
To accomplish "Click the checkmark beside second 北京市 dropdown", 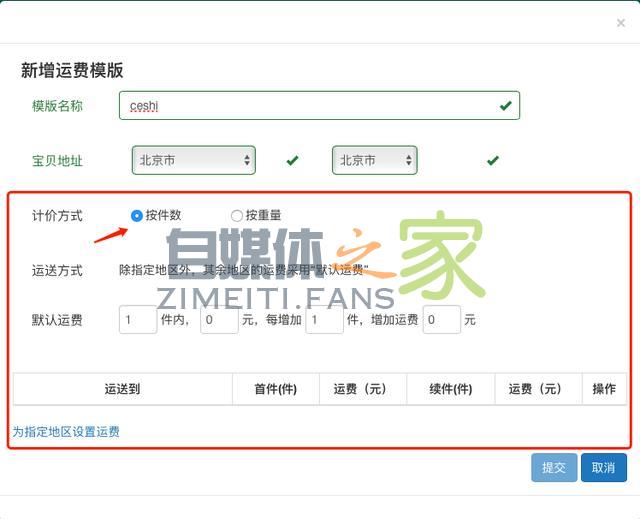I will (x=492, y=160).
